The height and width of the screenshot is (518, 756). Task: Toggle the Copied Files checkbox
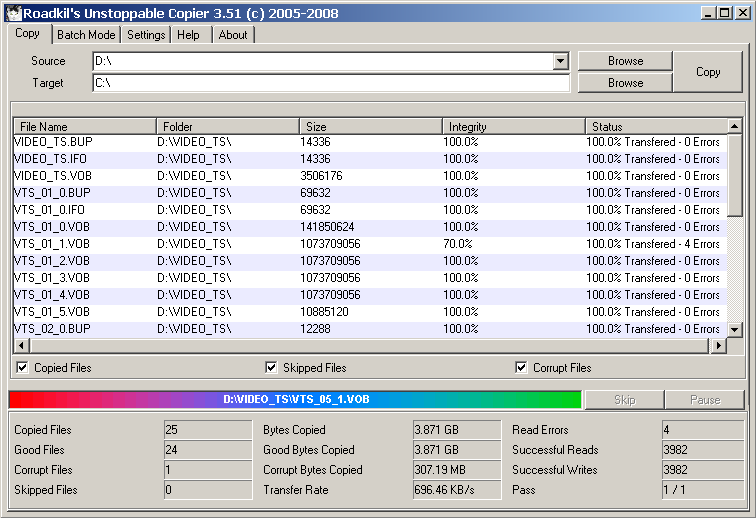pyautogui.click(x=22, y=367)
